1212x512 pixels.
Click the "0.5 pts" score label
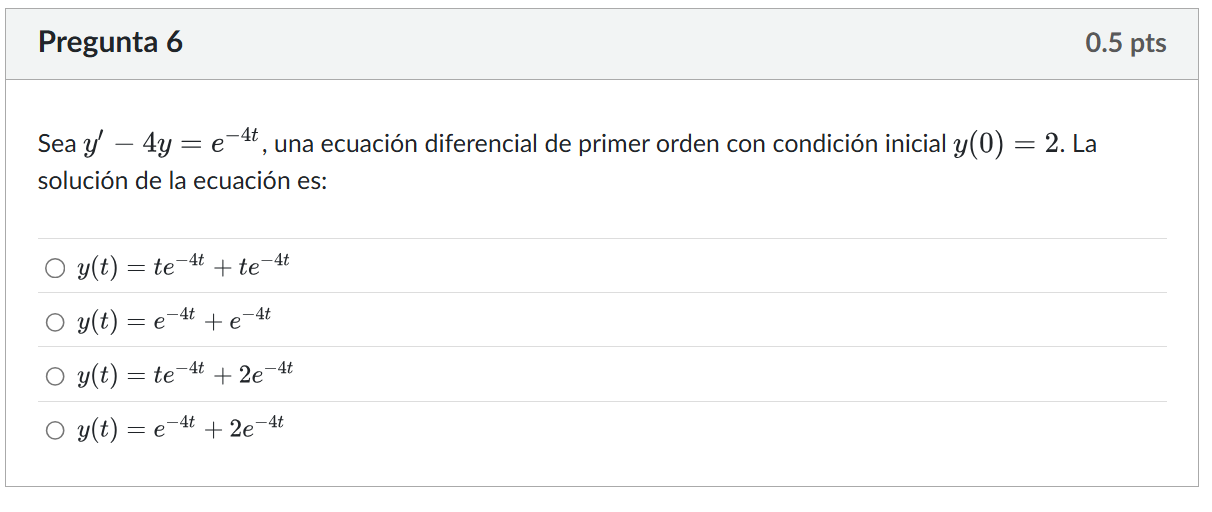(x=1125, y=44)
